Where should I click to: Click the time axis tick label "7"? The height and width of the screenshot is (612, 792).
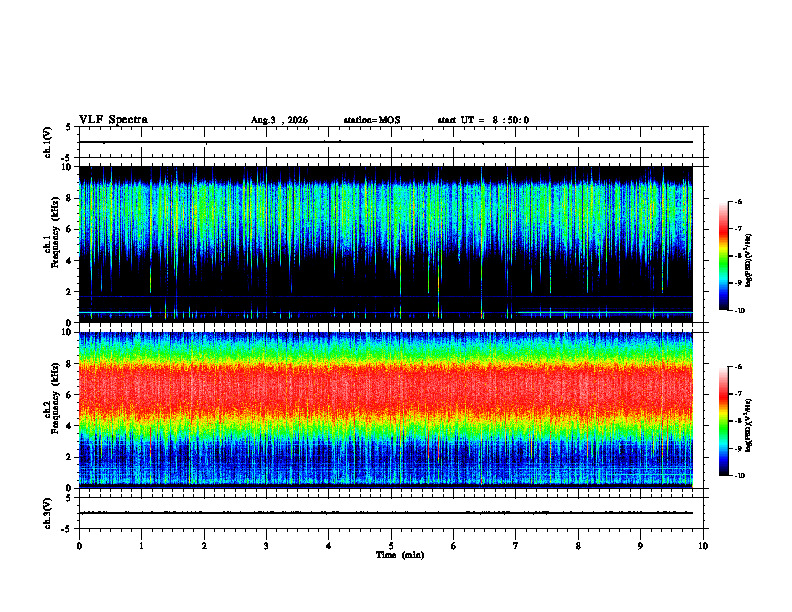tap(516, 546)
